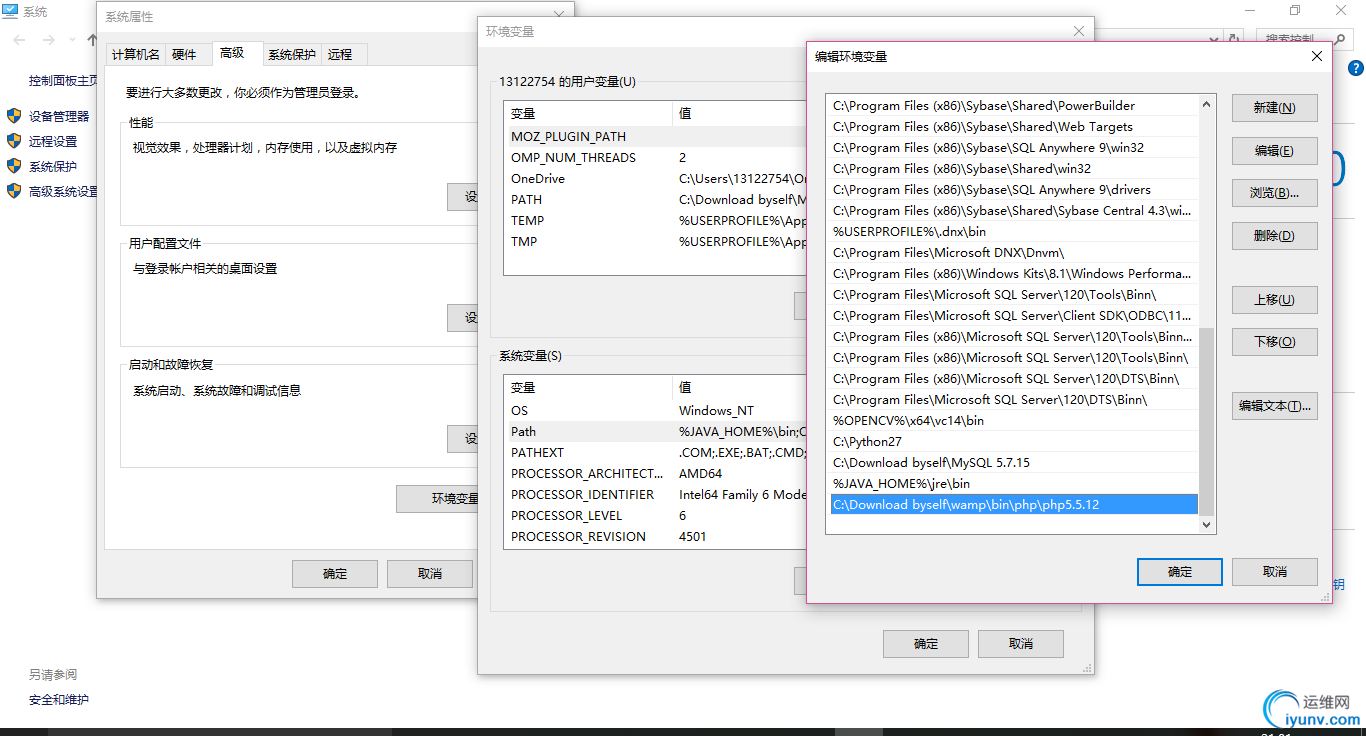Click 确定 in 系统属性 dialog
The width and height of the screenshot is (1366, 736).
tap(335, 574)
